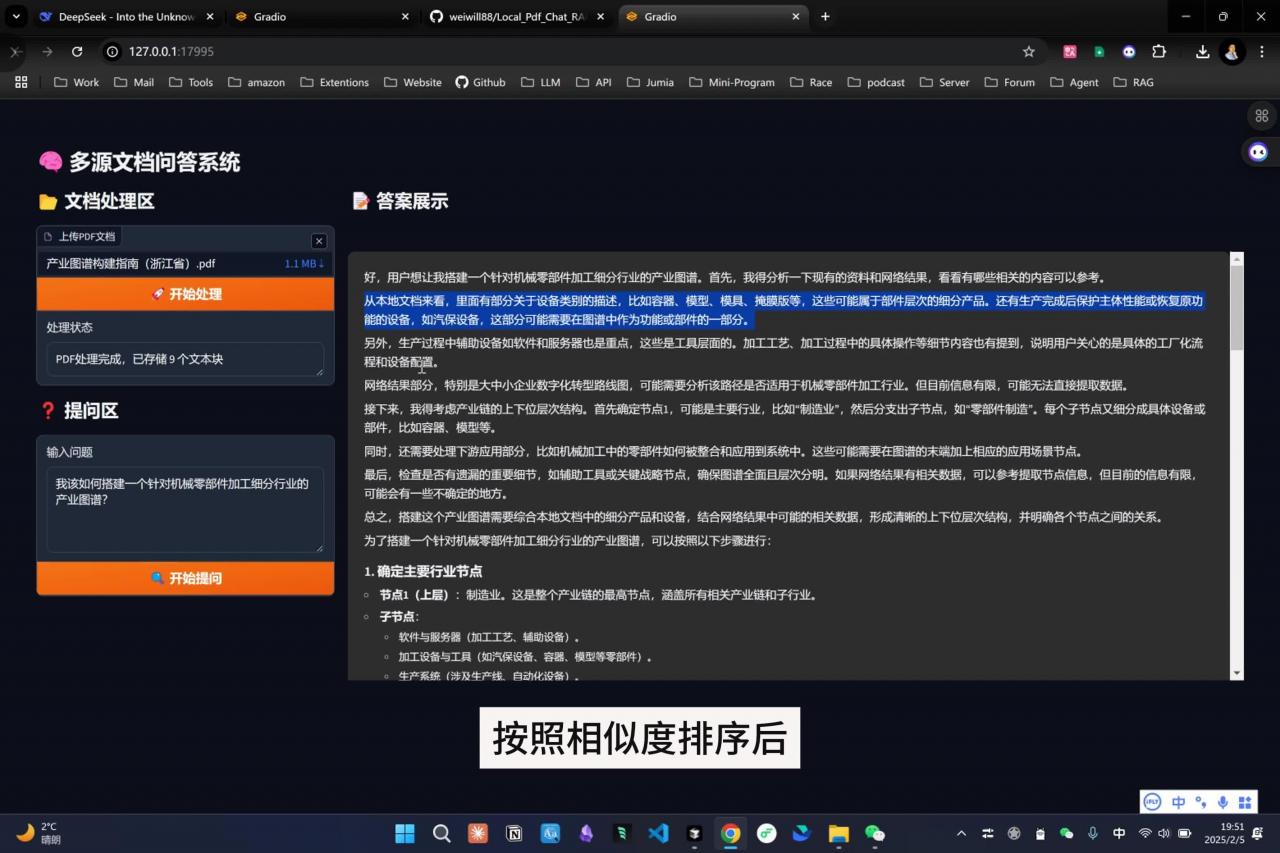Open the Tools bookmark folder

191,82
